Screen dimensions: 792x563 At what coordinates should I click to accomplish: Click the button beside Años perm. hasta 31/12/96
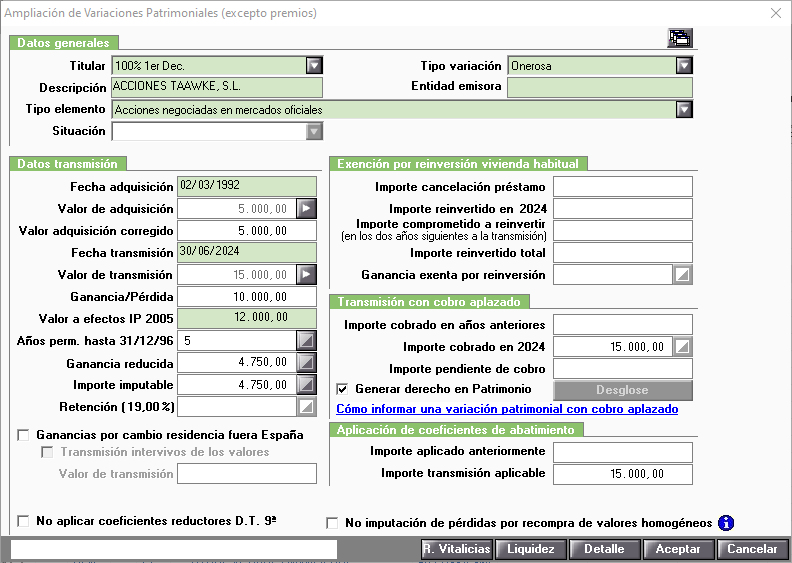(307, 341)
